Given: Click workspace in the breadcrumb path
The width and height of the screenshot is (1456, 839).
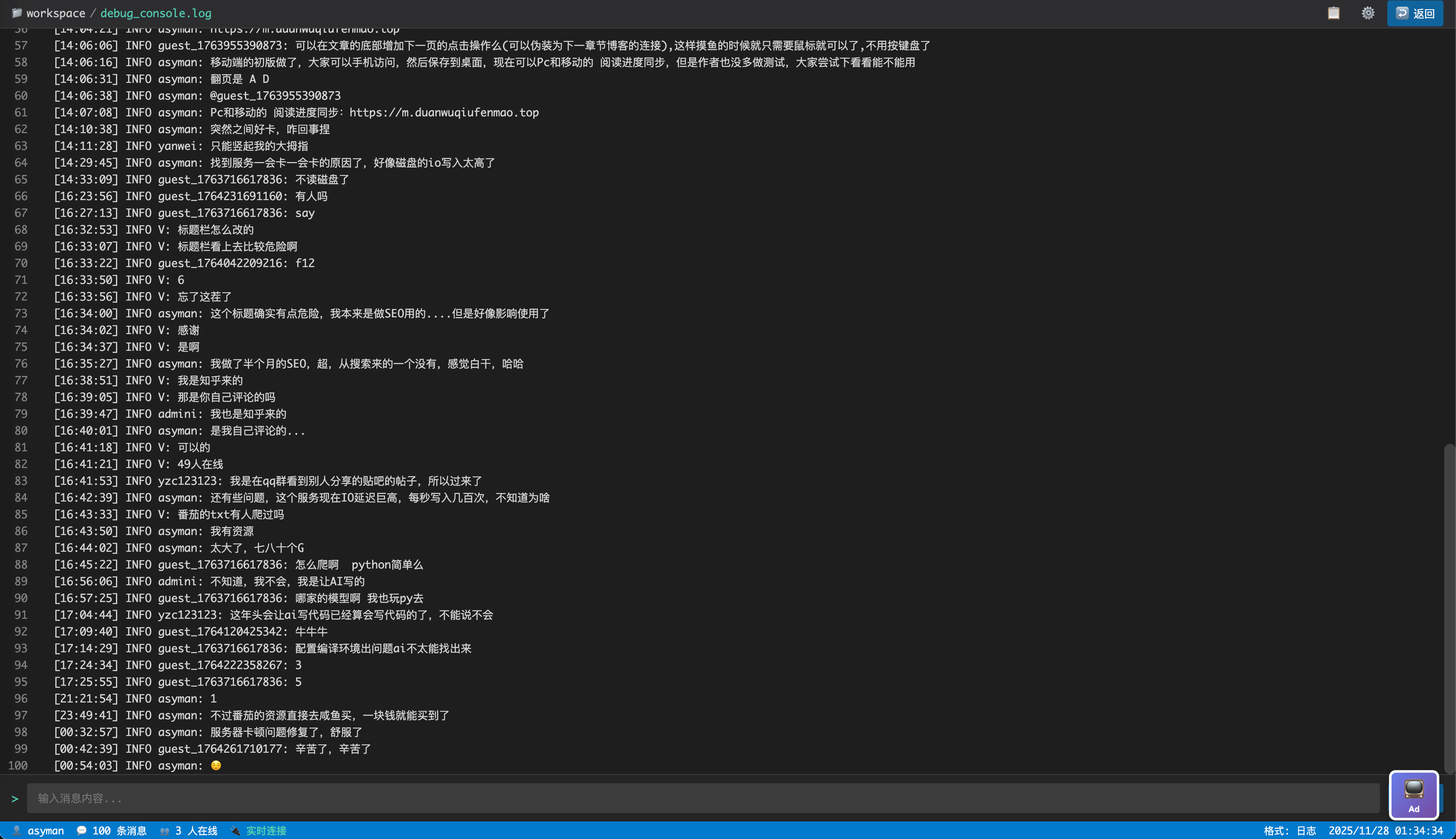Looking at the screenshot, I should [56, 13].
